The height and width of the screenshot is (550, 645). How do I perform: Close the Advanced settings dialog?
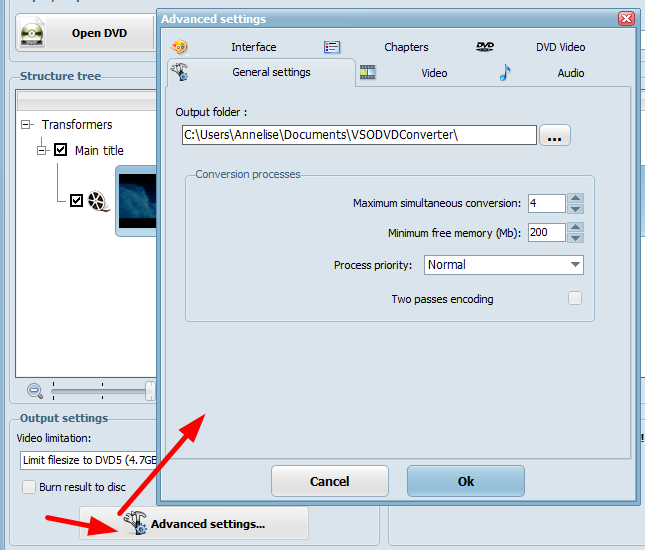click(626, 19)
